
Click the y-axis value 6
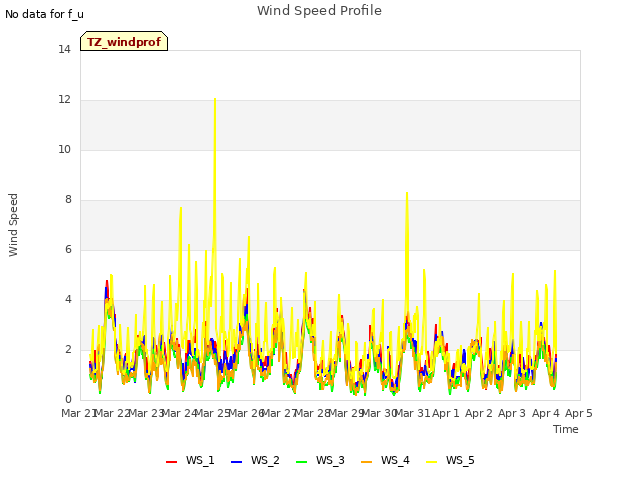tap(68, 250)
